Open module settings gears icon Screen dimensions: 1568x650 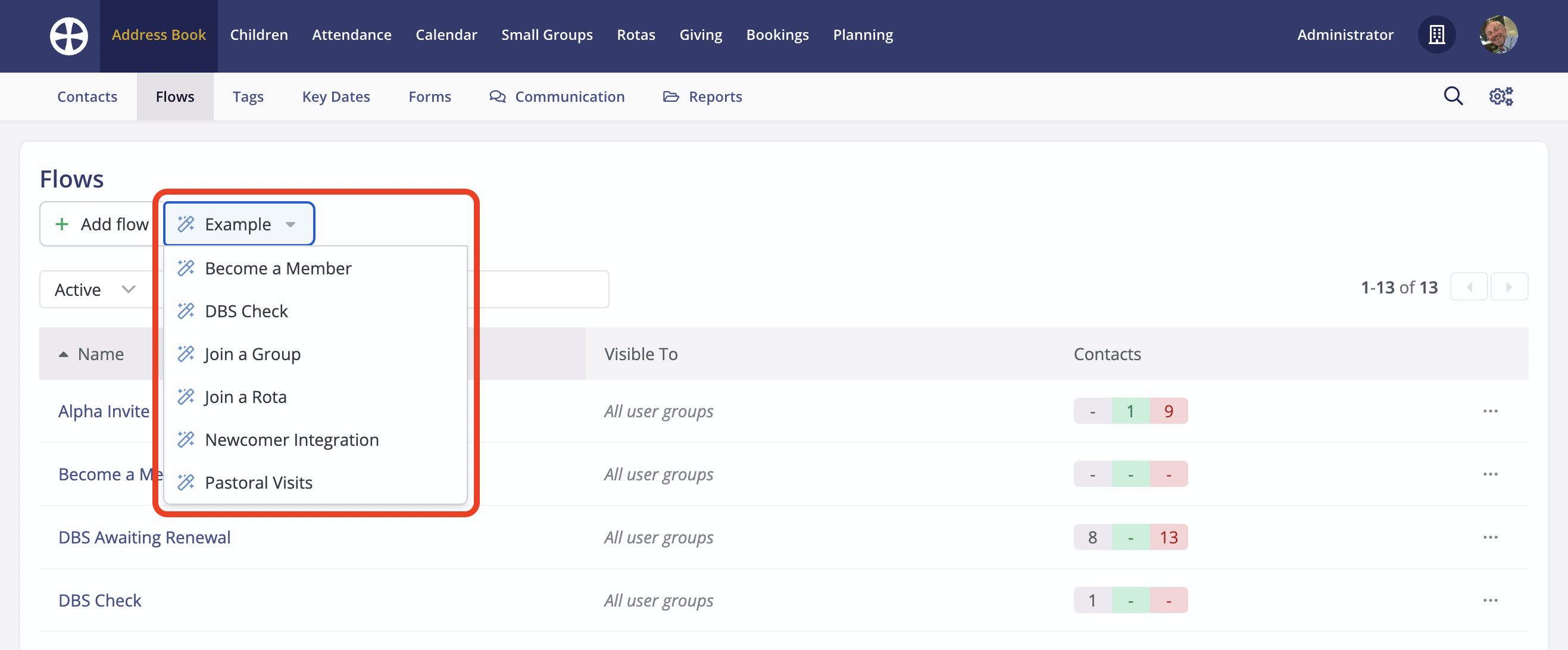point(1501,96)
